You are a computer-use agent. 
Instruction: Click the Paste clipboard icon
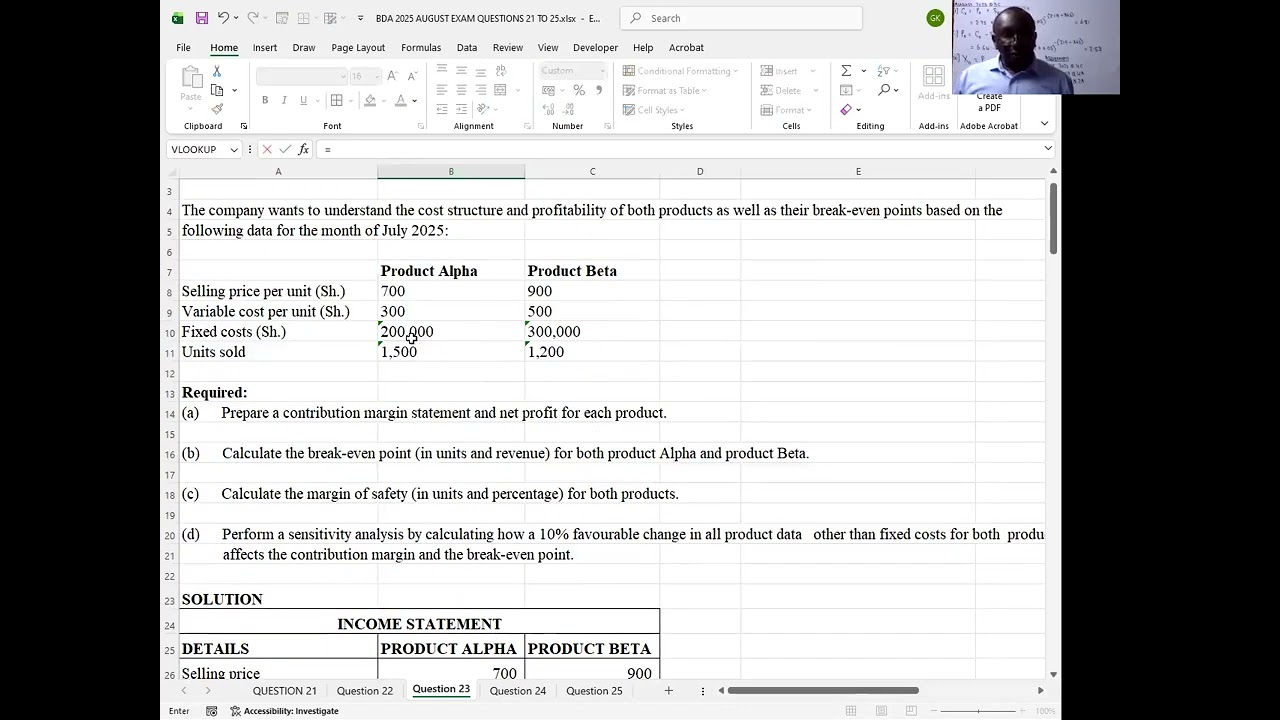coord(190,78)
